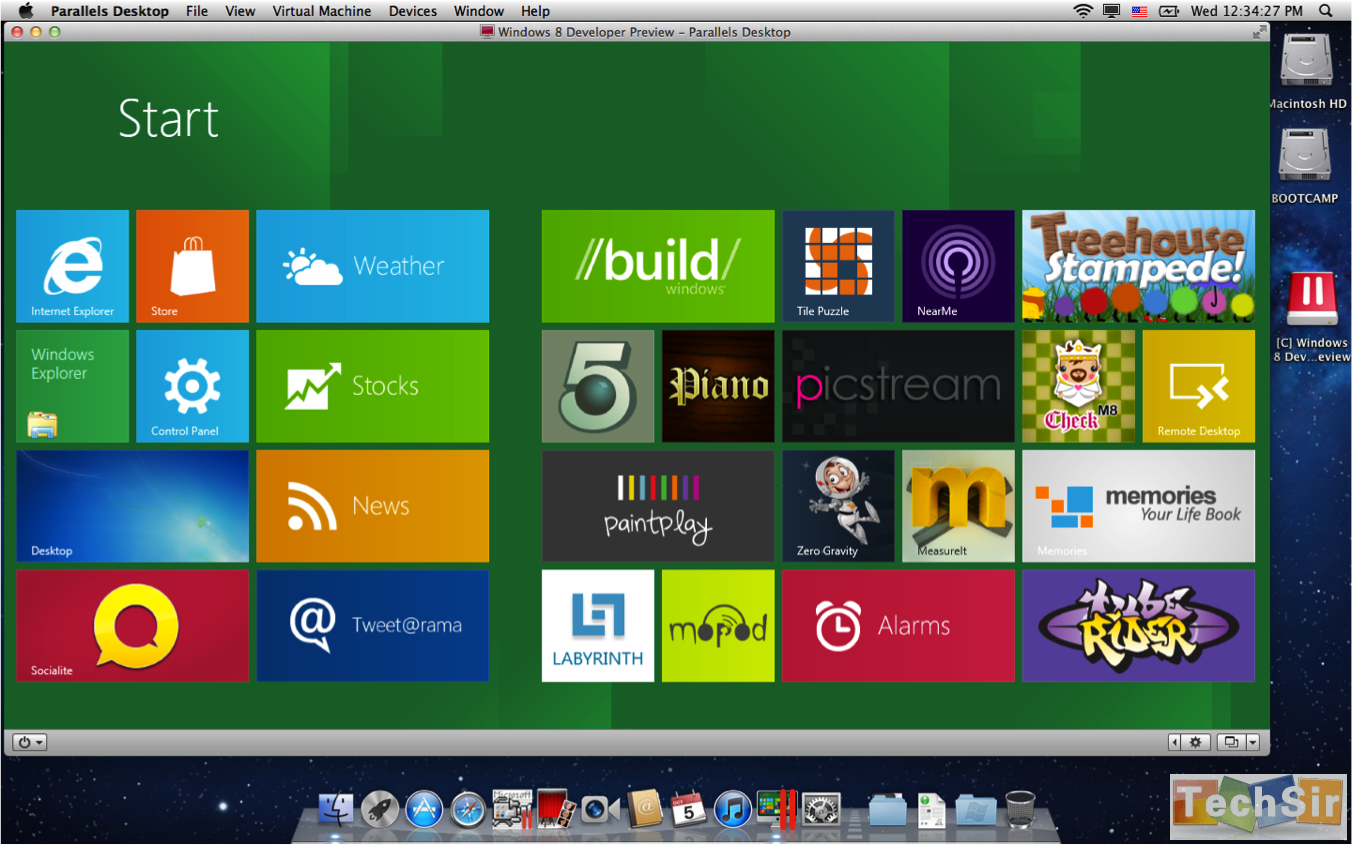Launch the paintplay app
The height and width of the screenshot is (845, 1352).
(657, 506)
